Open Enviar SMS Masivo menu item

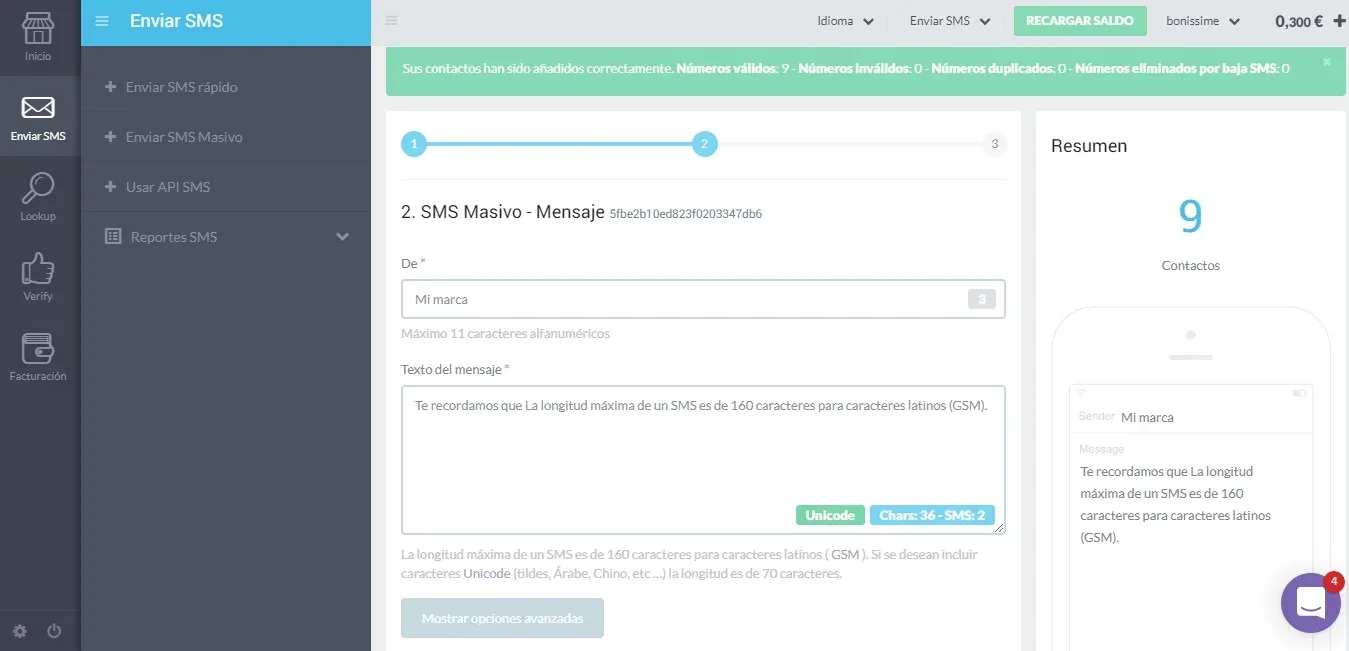click(x=184, y=137)
